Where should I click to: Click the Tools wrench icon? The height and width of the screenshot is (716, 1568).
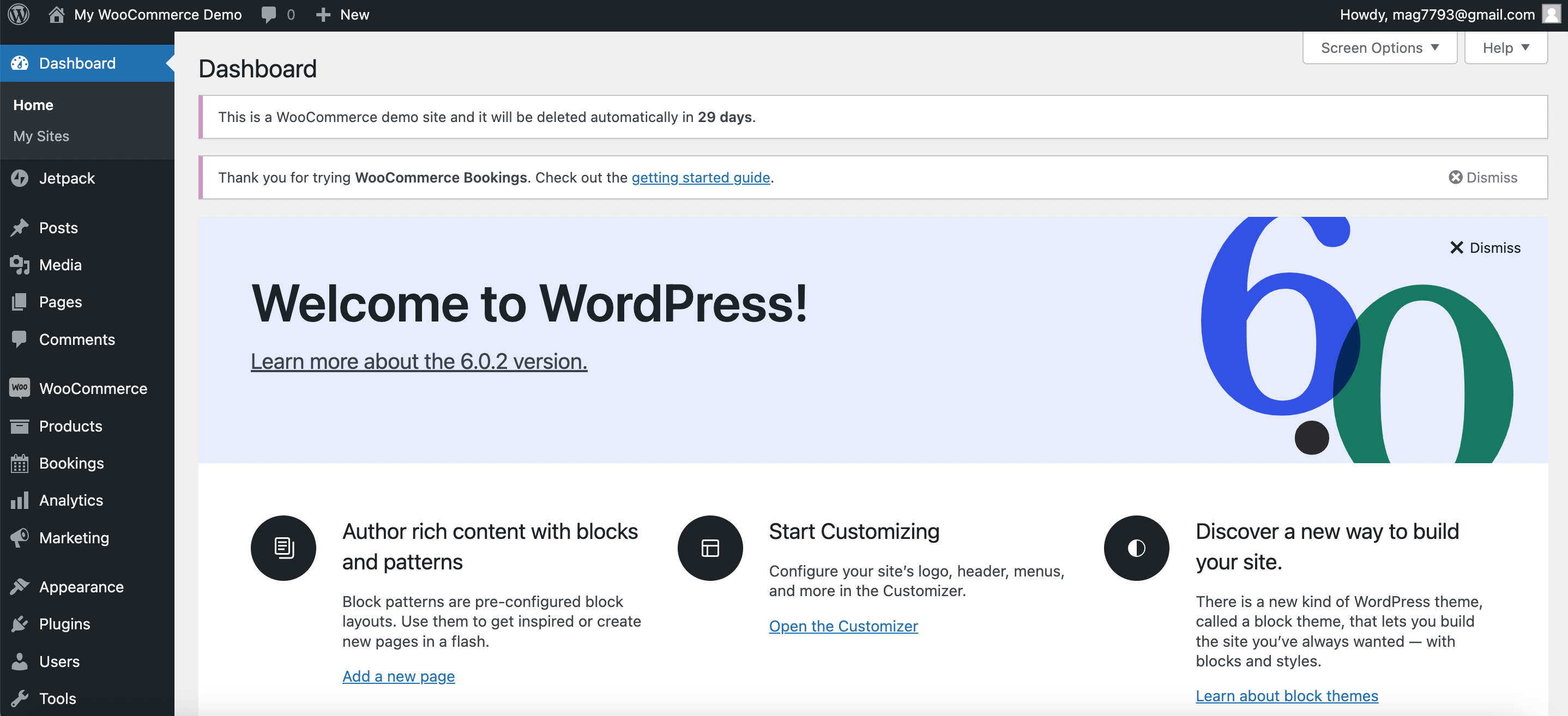tap(20, 699)
